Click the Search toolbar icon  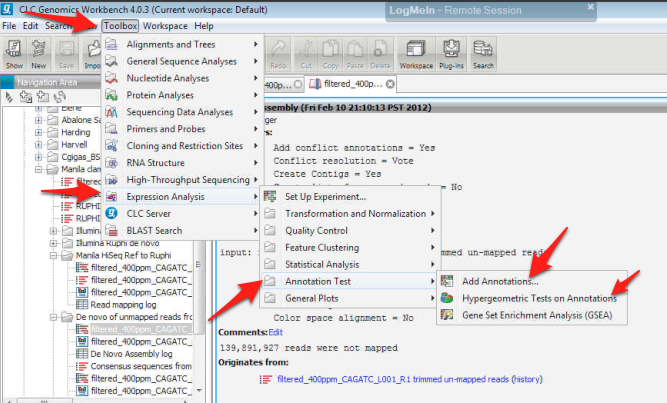tap(484, 51)
